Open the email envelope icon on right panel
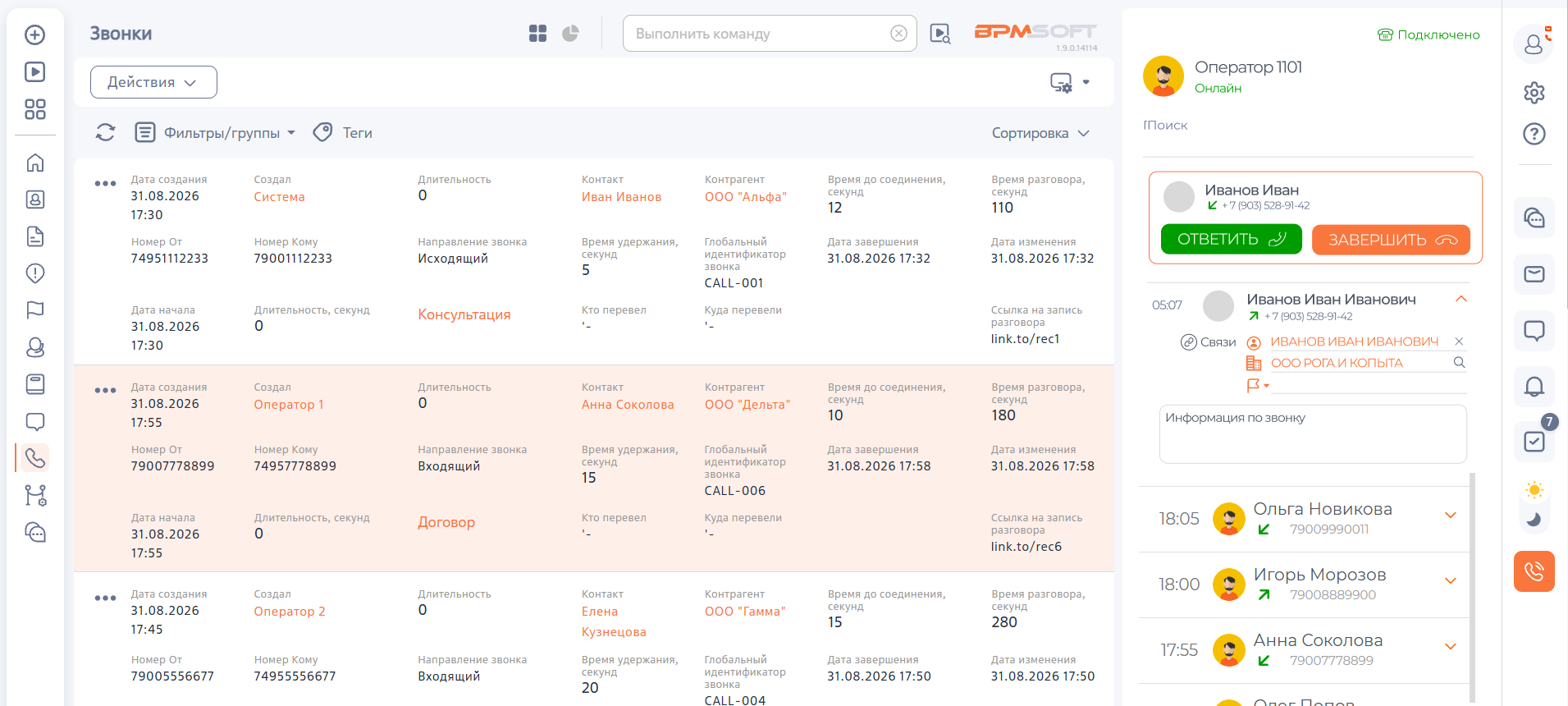Image resolution: width=1568 pixels, height=706 pixels. pos(1534,274)
